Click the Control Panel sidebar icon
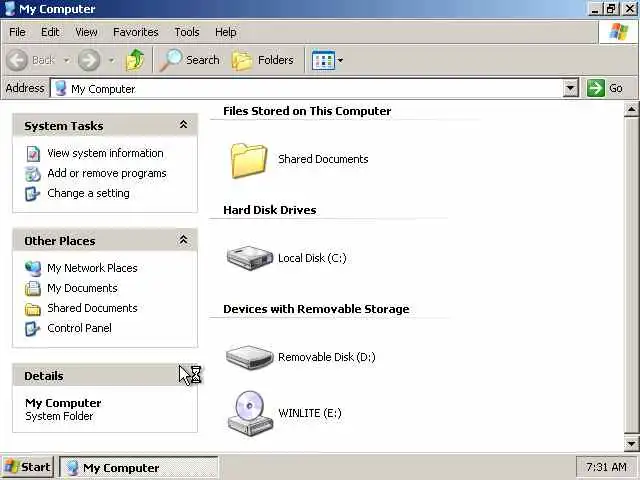The image size is (640, 480). coord(33,329)
